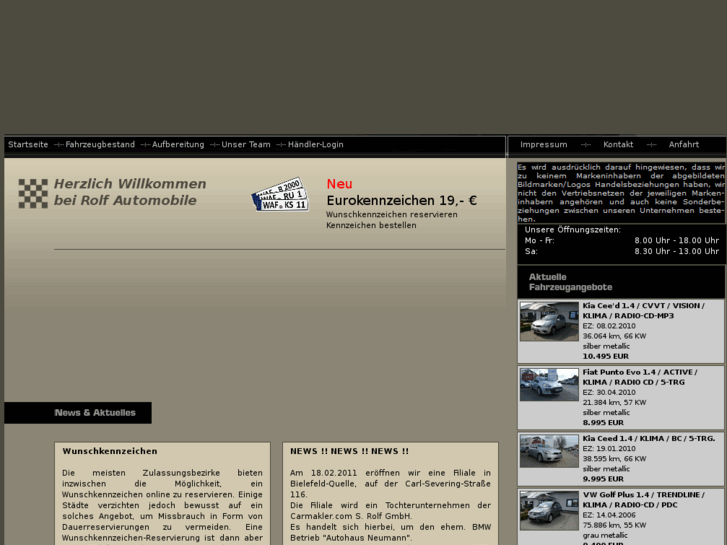Click the Mo - Fr opening hours row

point(622,241)
